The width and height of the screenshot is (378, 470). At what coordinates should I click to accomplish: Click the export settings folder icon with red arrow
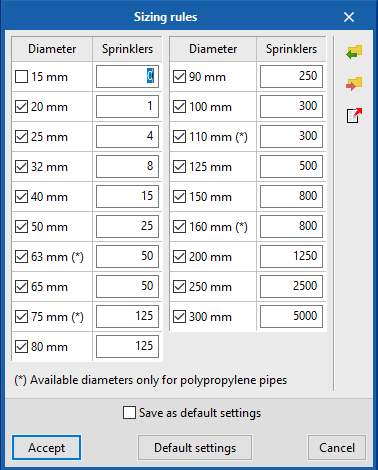coord(354,84)
